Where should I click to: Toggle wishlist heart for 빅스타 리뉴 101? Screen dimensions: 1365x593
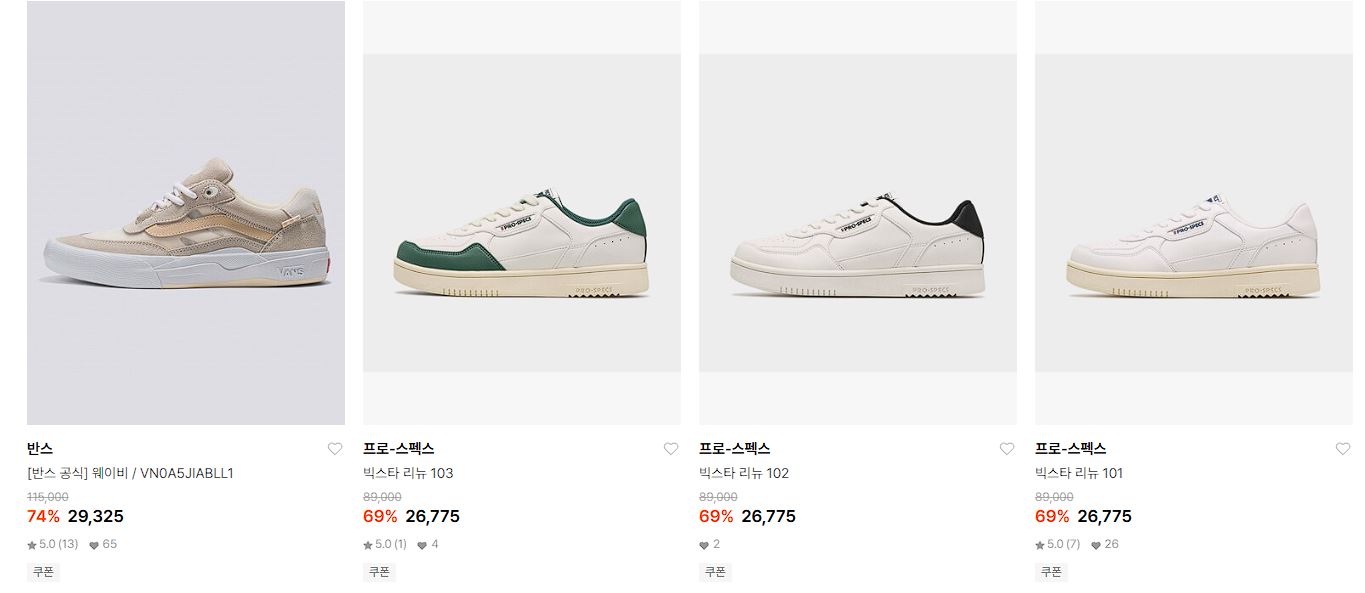(1343, 449)
